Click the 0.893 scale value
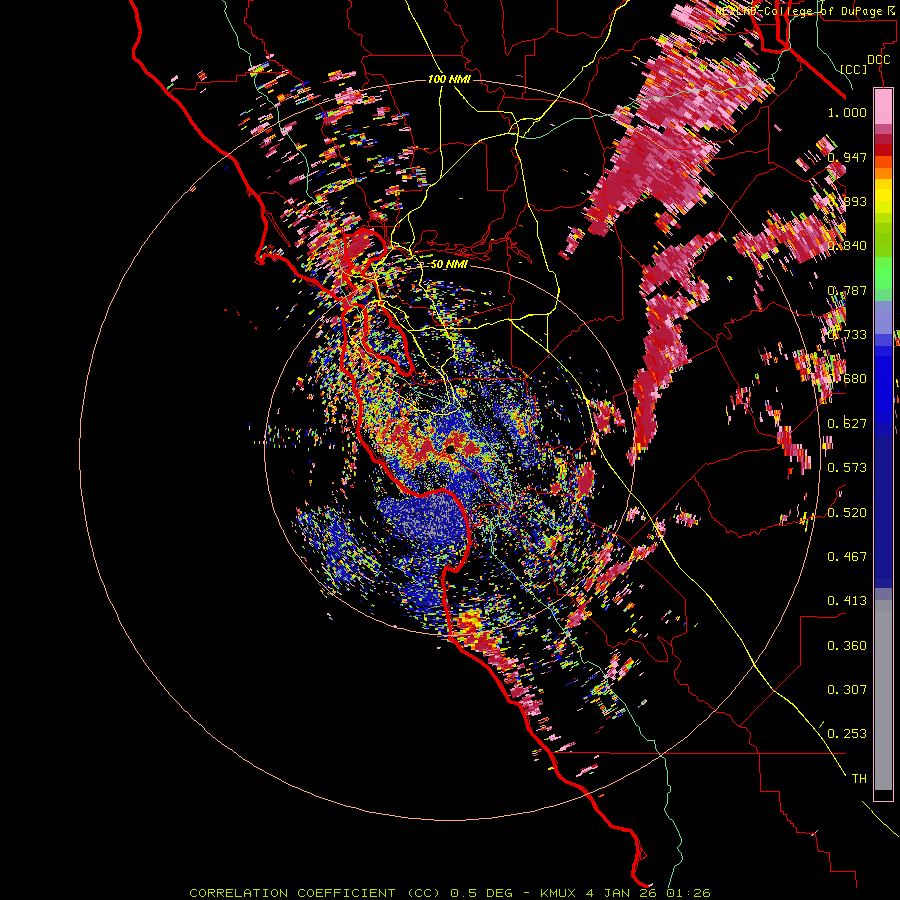The height and width of the screenshot is (900, 900). pos(847,201)
